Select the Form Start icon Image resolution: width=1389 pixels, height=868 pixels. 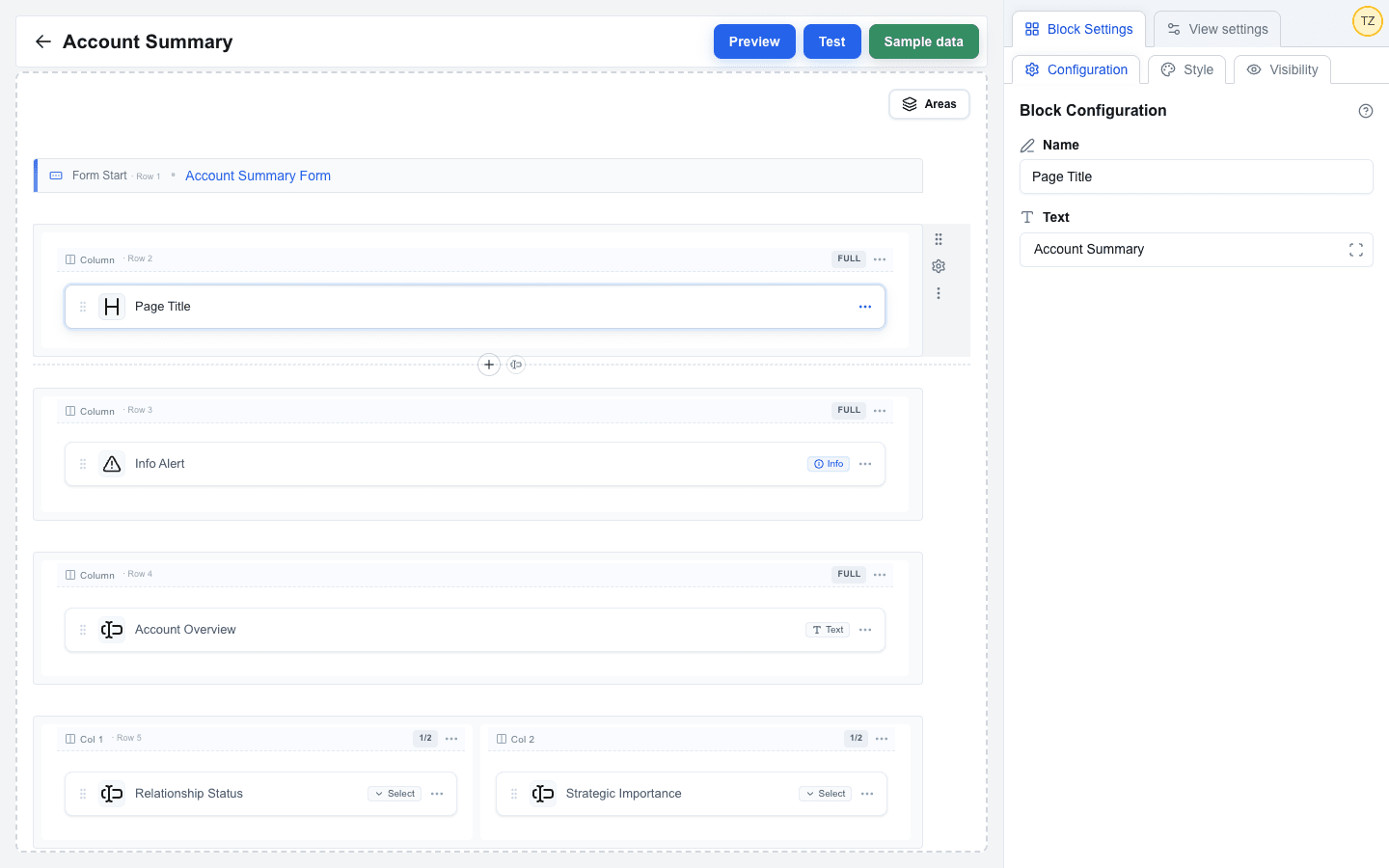pyautogui.click(x=56, y=176)
